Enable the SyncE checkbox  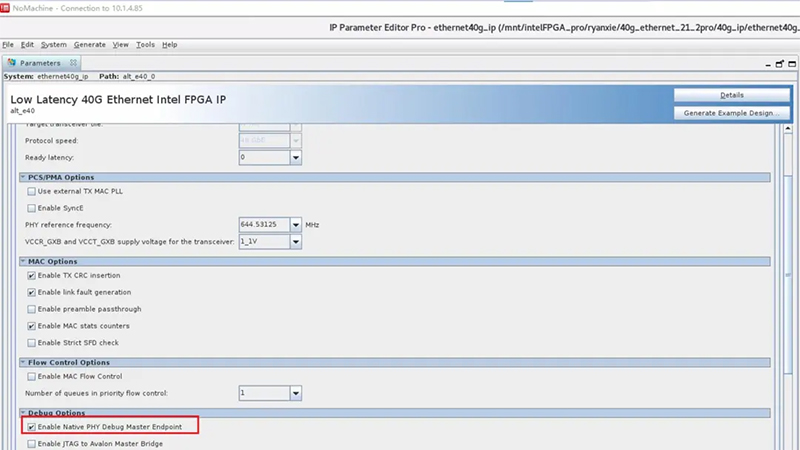tap(32, 208)
